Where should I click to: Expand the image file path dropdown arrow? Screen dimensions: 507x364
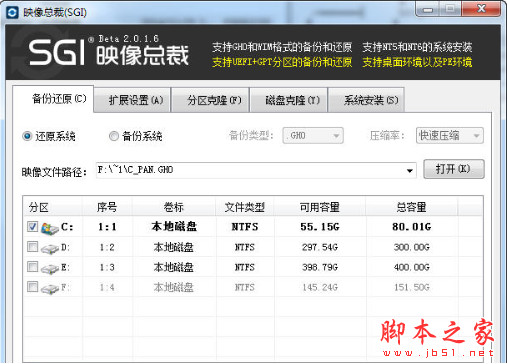409,171
